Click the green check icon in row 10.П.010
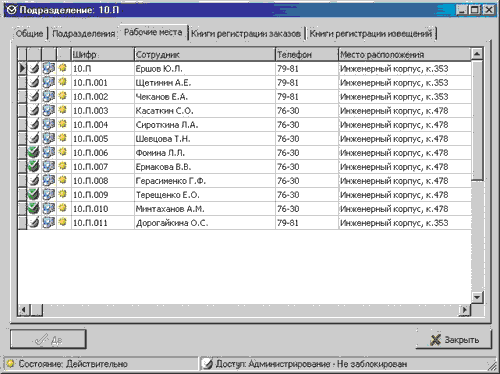Viewport: 500px width, 374px height. [34, 208]
